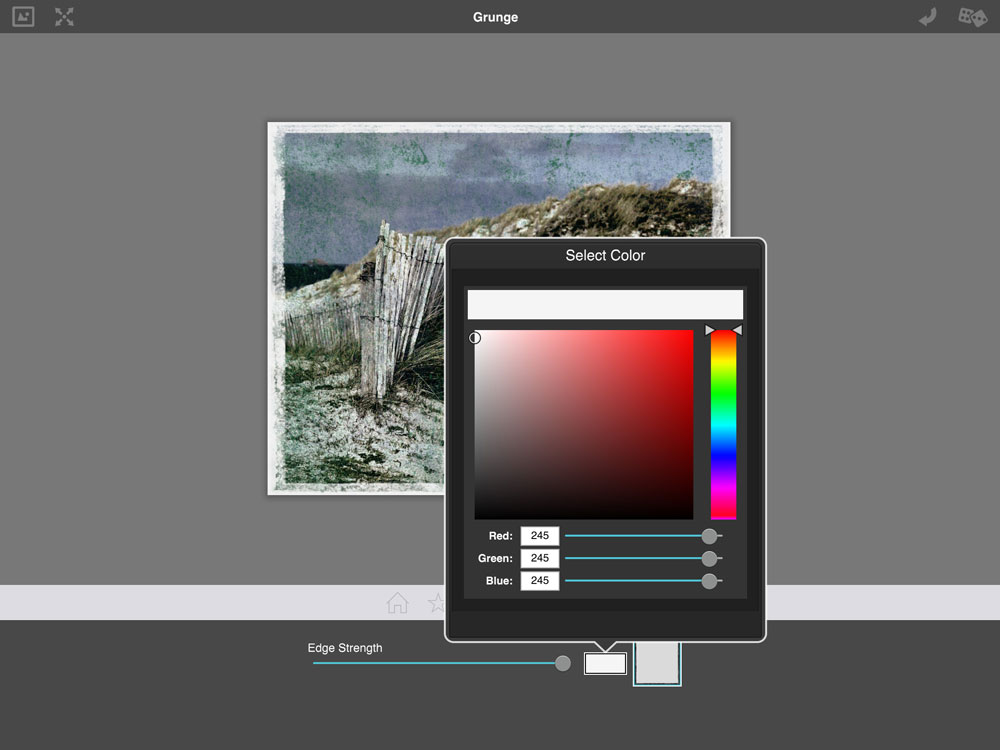The image size is (1000, 750).
Task: Click the star favorites icon
Action: [x=436, y=603]
